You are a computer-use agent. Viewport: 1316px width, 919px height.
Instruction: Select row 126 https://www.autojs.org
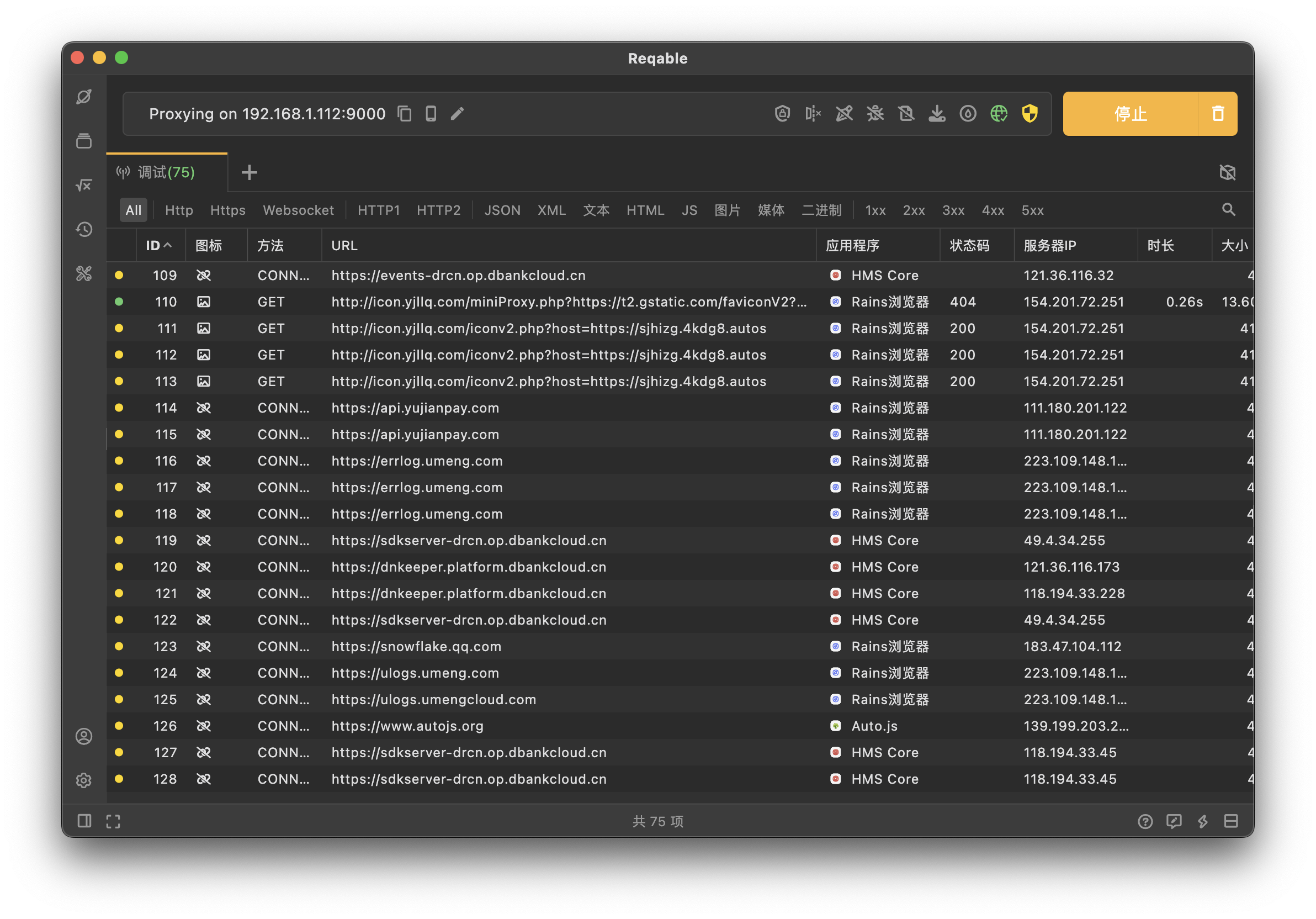tap(680, 726)
